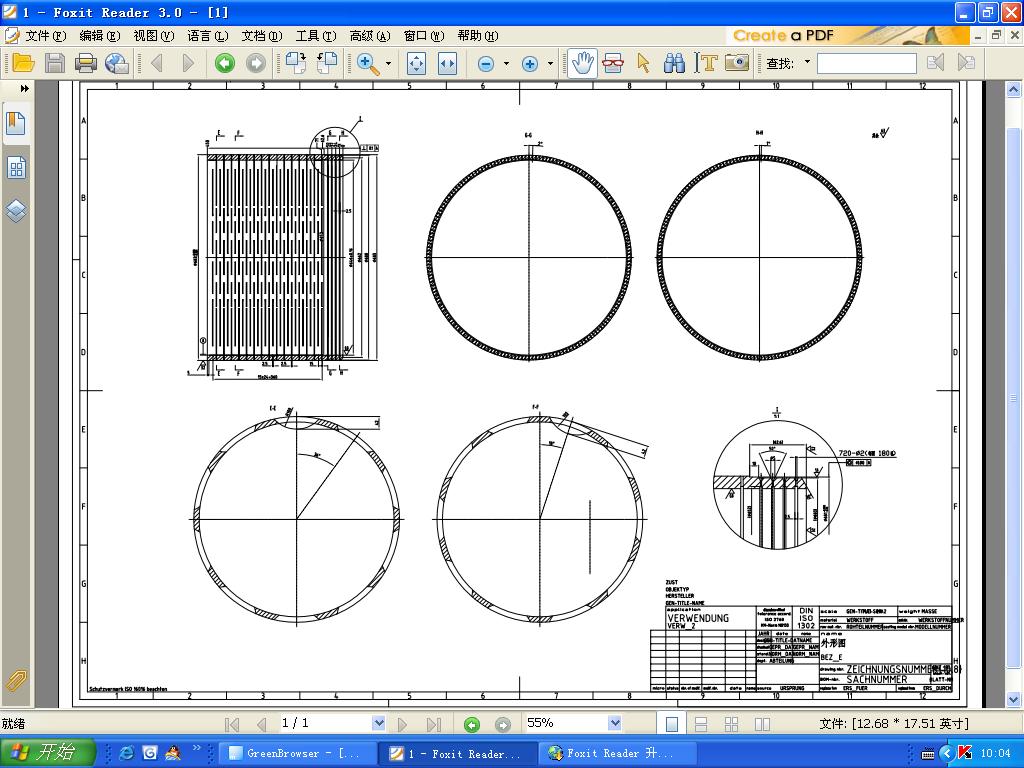Go to first page in bottom bar
This screenshot has width=1024, height=768.
point(232,724)
